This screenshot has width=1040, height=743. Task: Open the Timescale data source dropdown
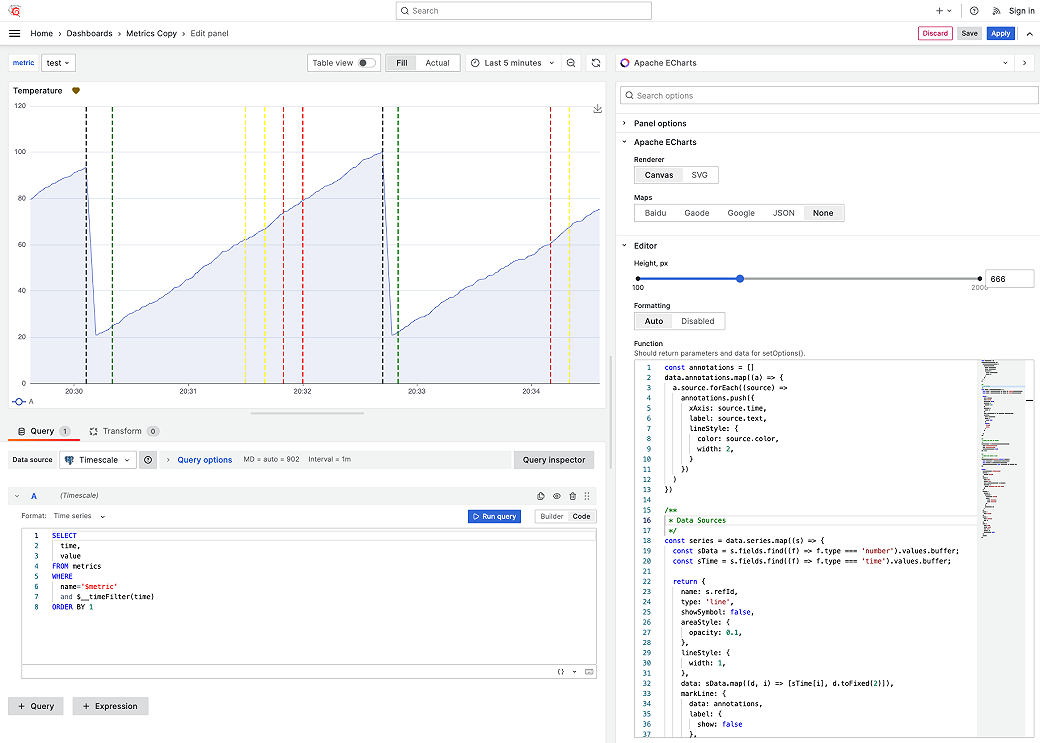(x=98, y=460)
